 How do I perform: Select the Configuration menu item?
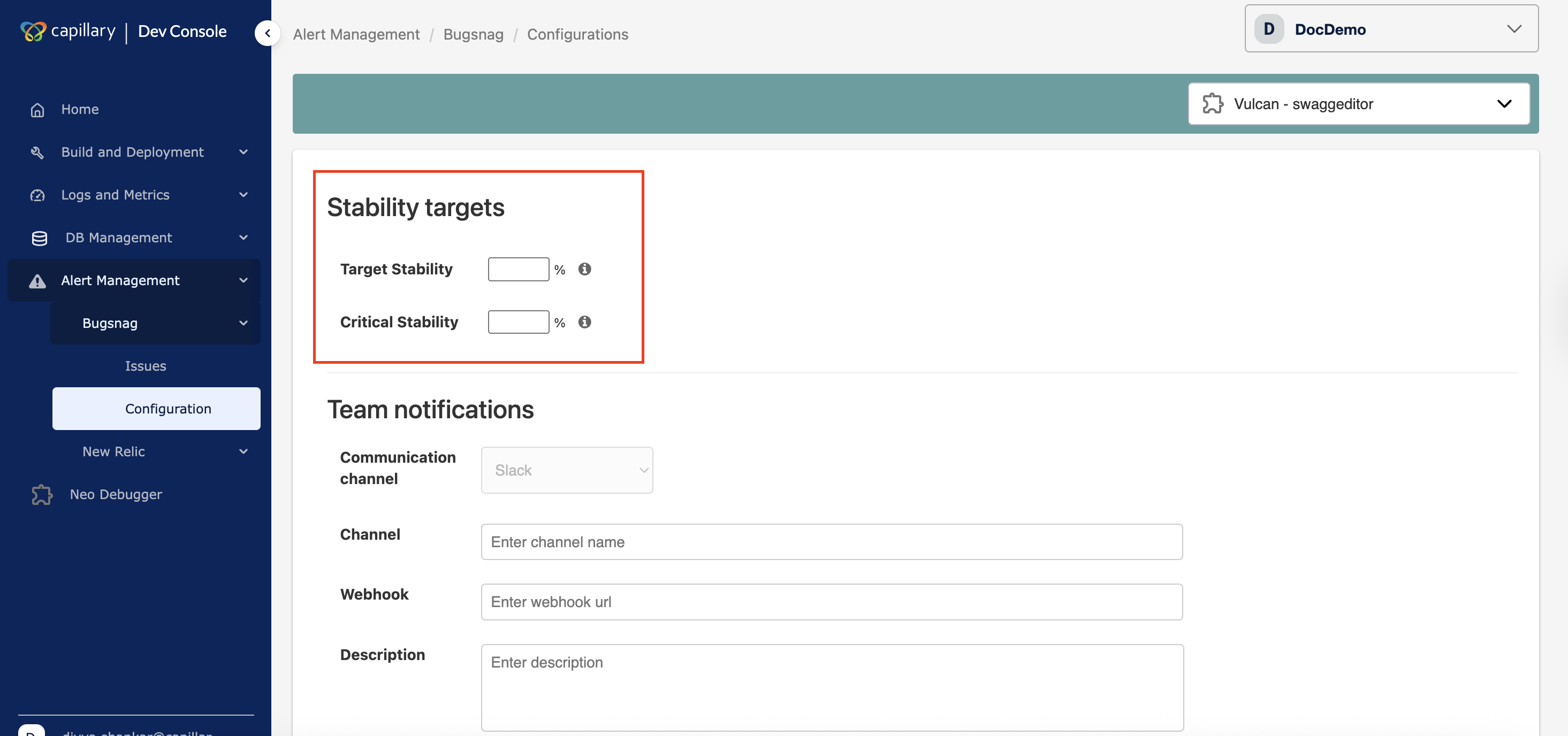[x=156, y=409]
